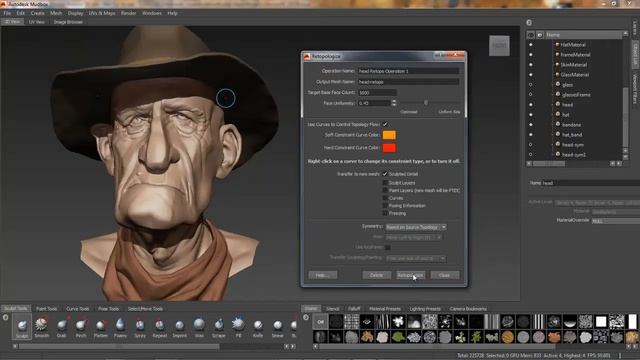
Task: Click the Target Base Face Count field
Action: [377, 93]
